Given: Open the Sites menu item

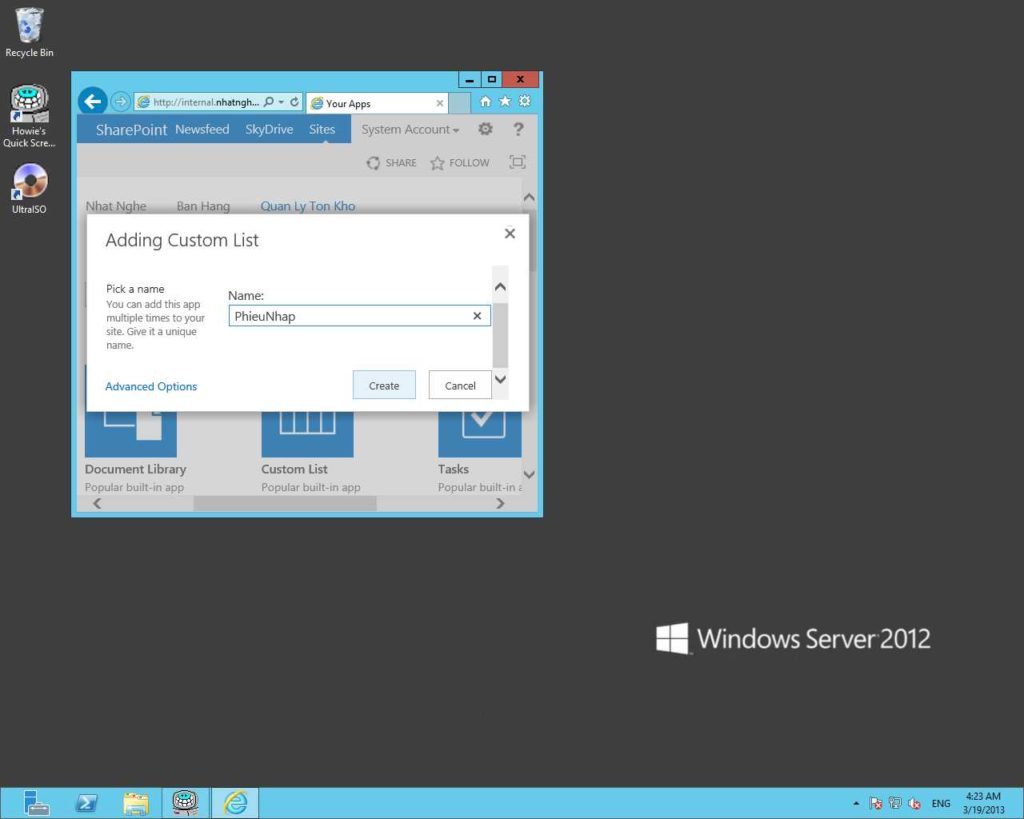Looking at the screenshot, I should coord(322,129).
